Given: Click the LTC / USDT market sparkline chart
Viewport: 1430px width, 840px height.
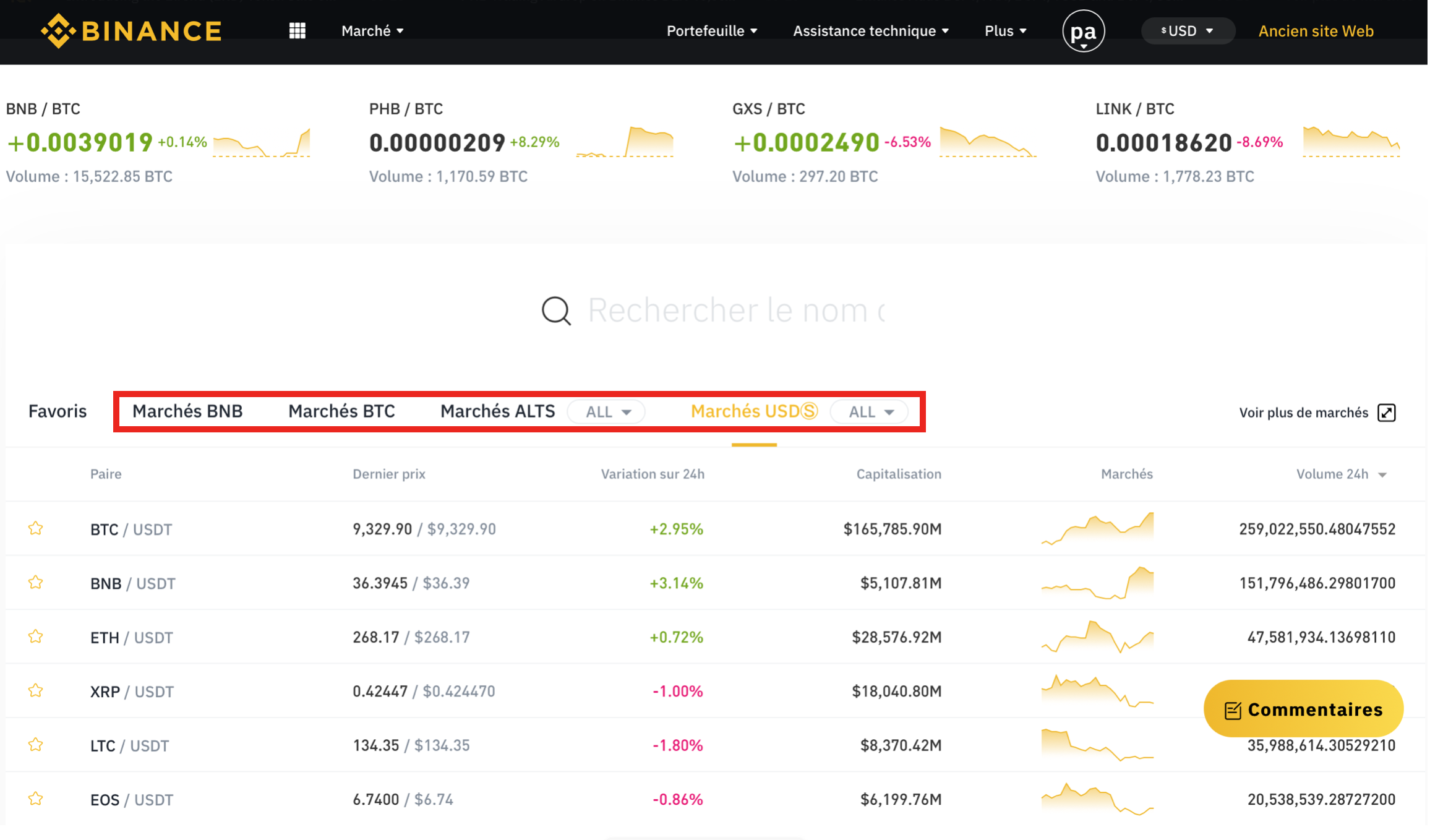Looking at the screenshot, I should [x=1097, y=745].
